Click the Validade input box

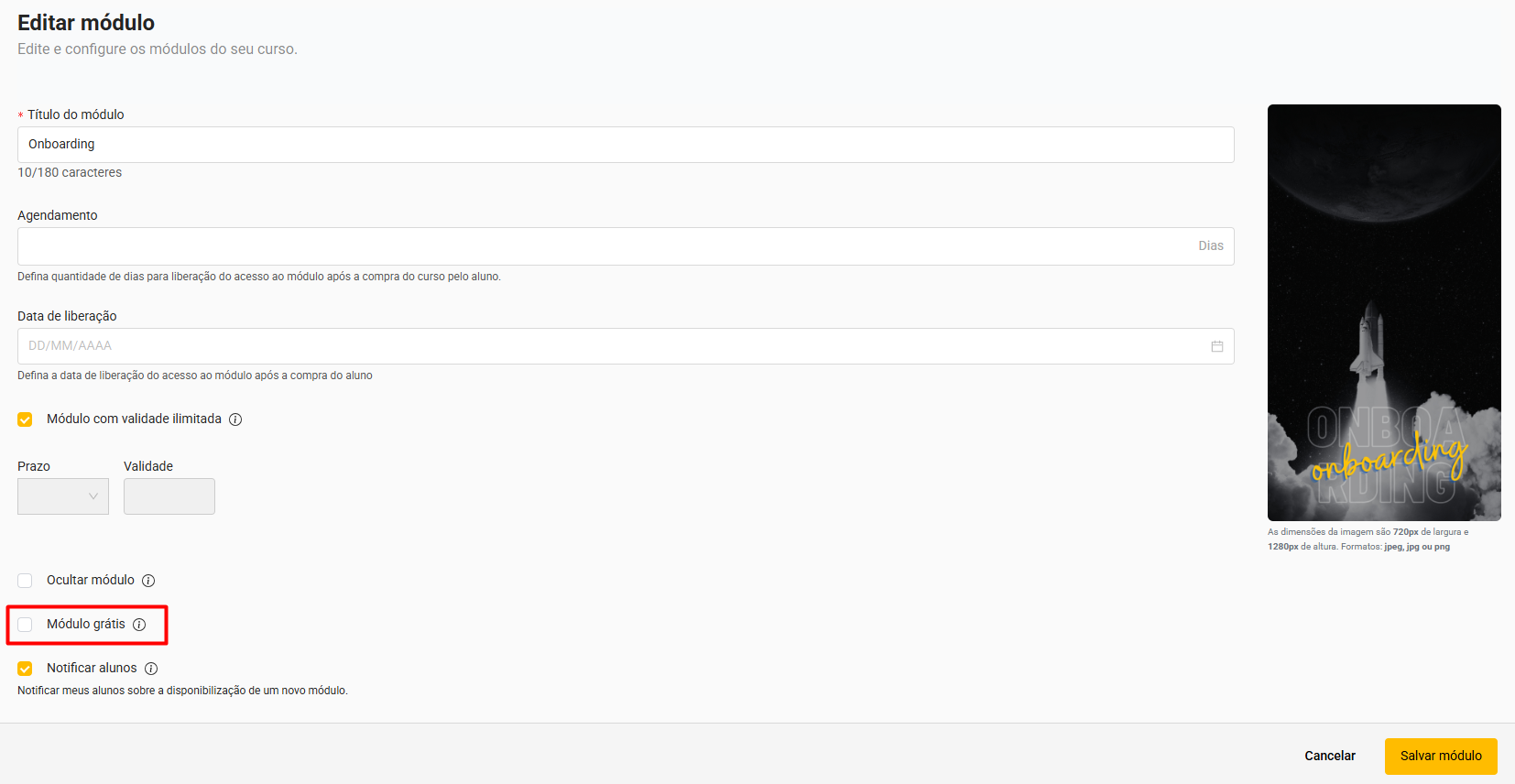169,496
